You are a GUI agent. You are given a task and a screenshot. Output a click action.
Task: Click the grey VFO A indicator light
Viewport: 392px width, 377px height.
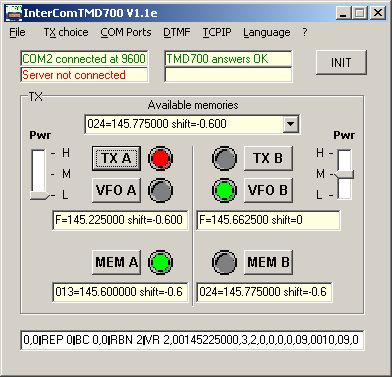coord(160,191)
